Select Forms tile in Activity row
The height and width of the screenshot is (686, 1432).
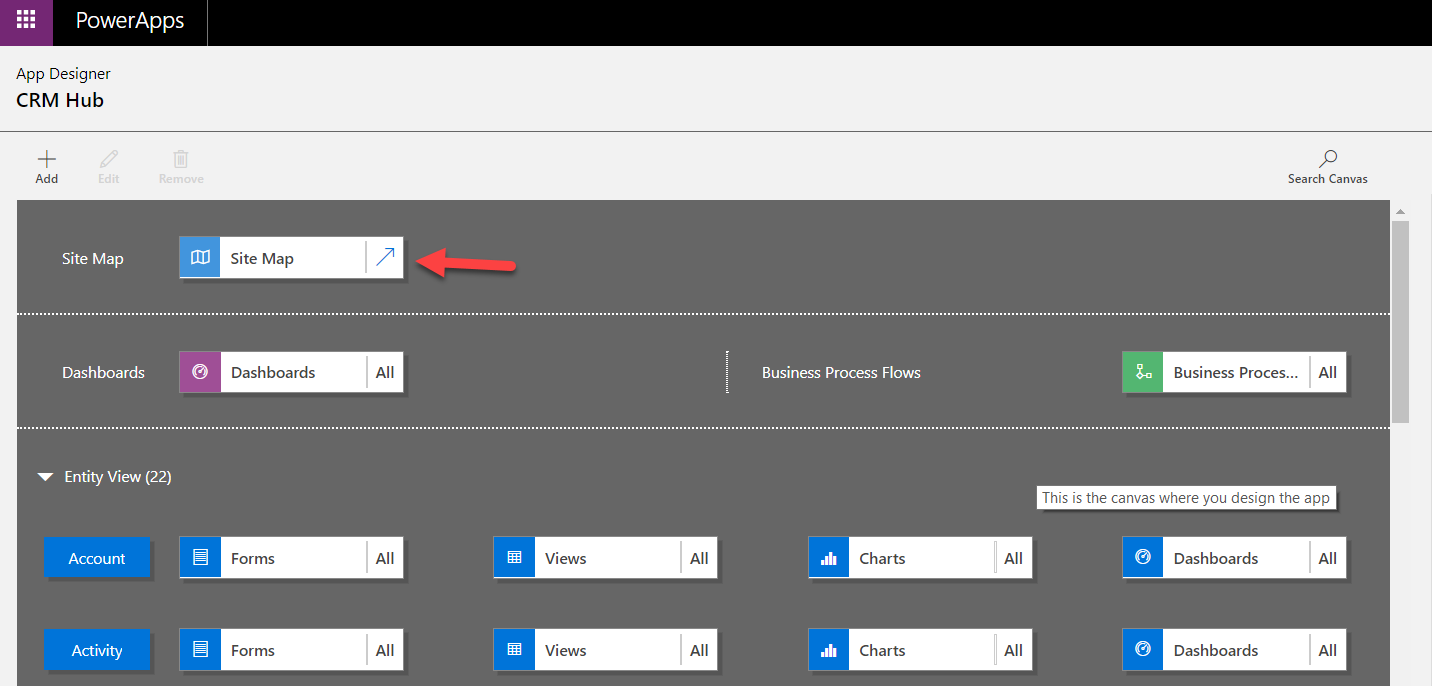[x=292, y=650]
